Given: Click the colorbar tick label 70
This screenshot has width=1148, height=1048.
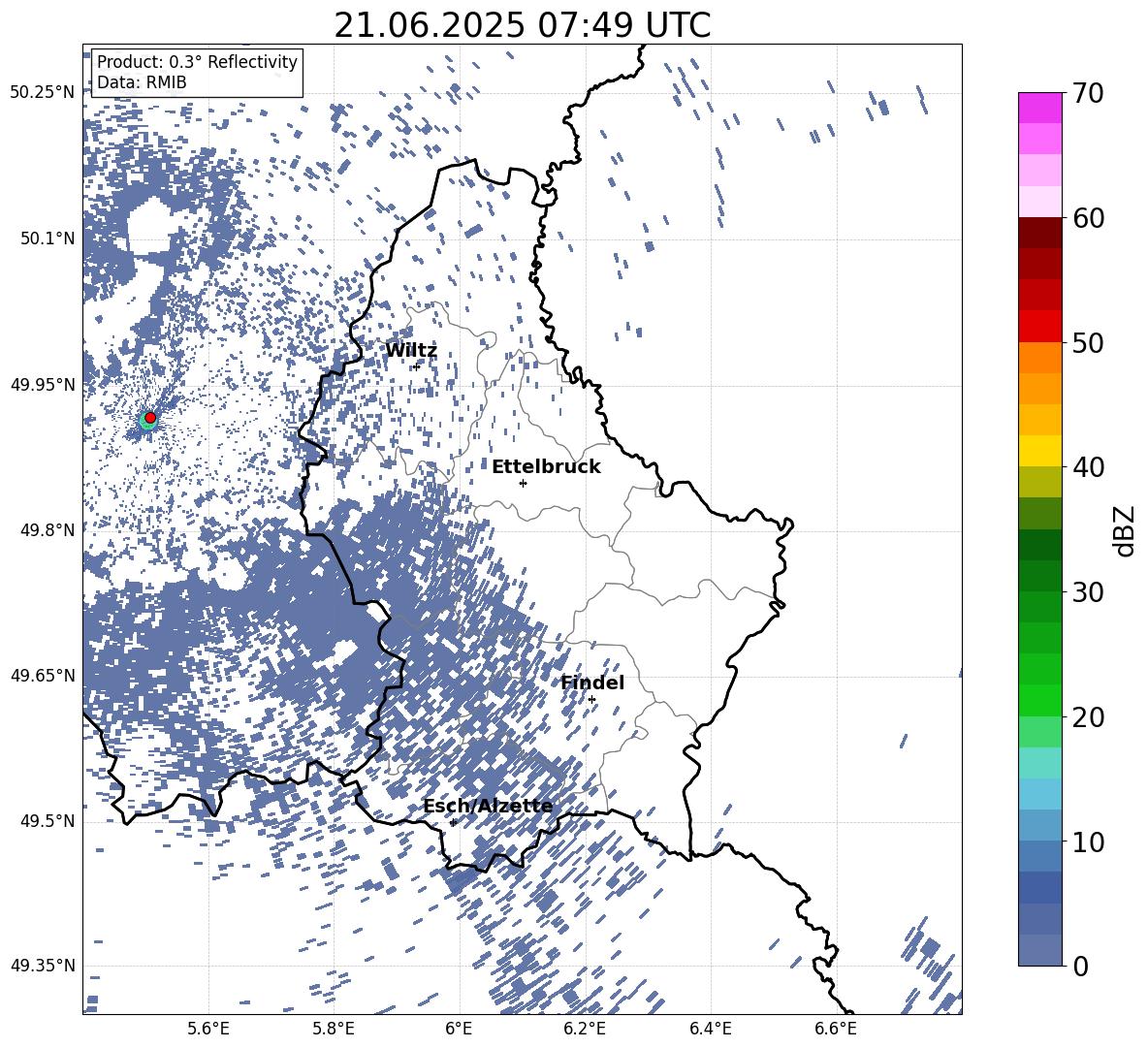Looking at the screenshot, I should (x=1089, y=94).
